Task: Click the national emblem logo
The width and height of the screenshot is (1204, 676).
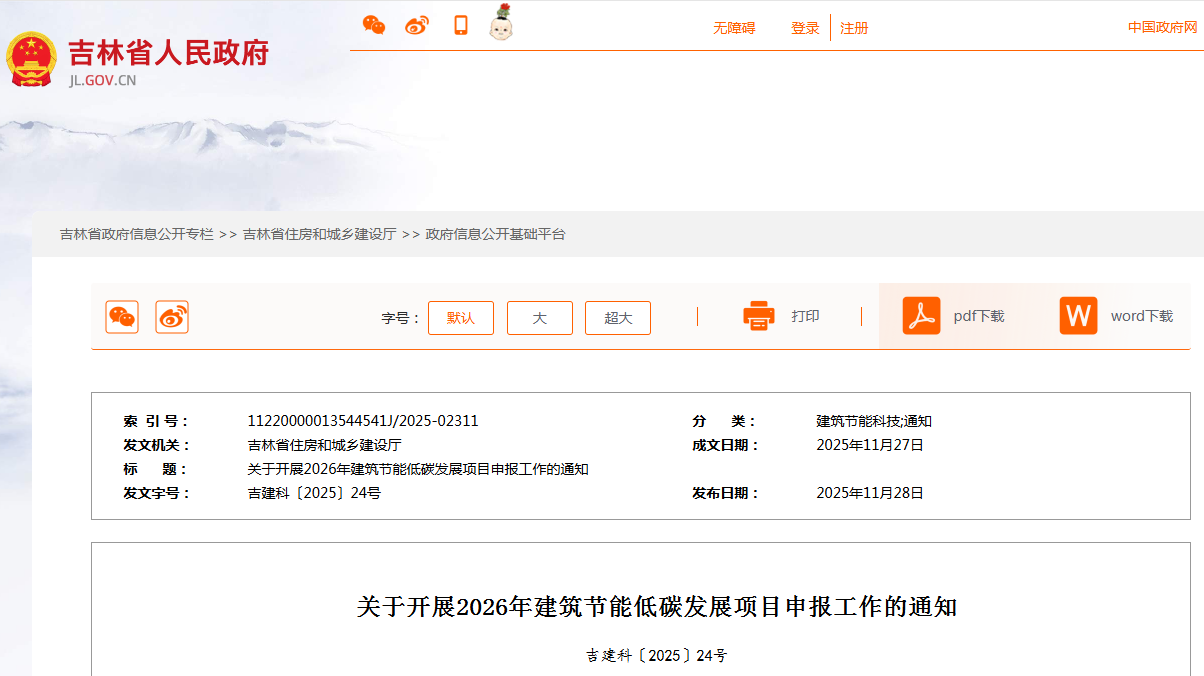Action: click(x=32, y=59)
